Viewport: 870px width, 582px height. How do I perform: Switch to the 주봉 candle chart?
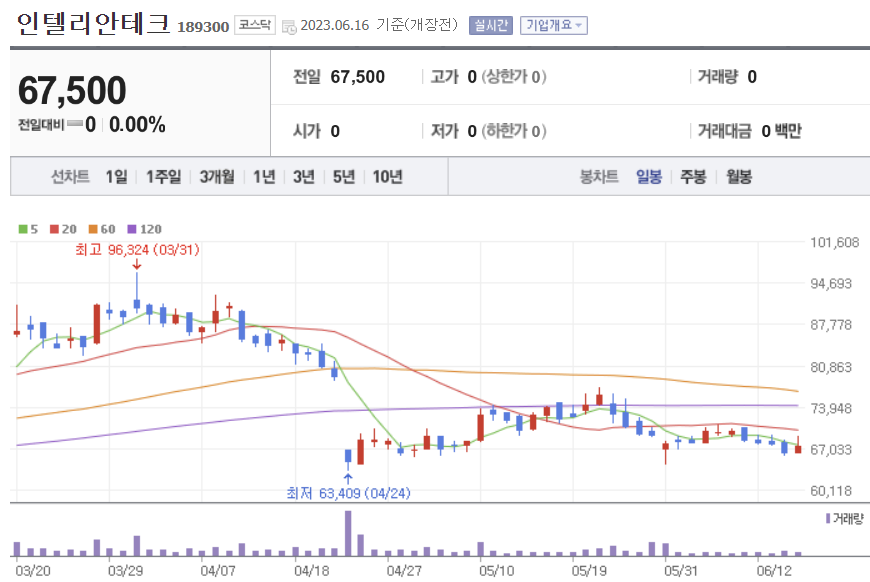point(694,177)
